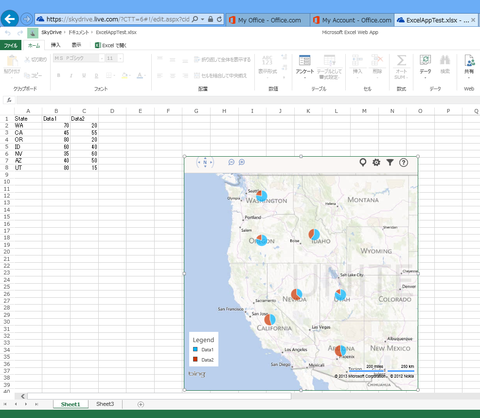Click the ドキュメント breadcrumb link
Screen dimensions: 480x418
point(79,32)
